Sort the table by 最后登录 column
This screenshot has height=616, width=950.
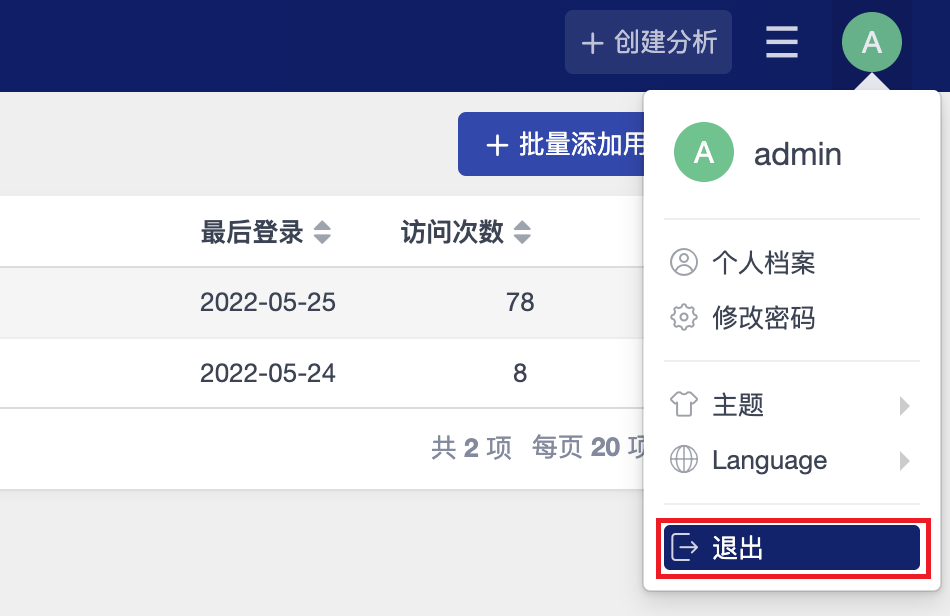click(322, 233)
